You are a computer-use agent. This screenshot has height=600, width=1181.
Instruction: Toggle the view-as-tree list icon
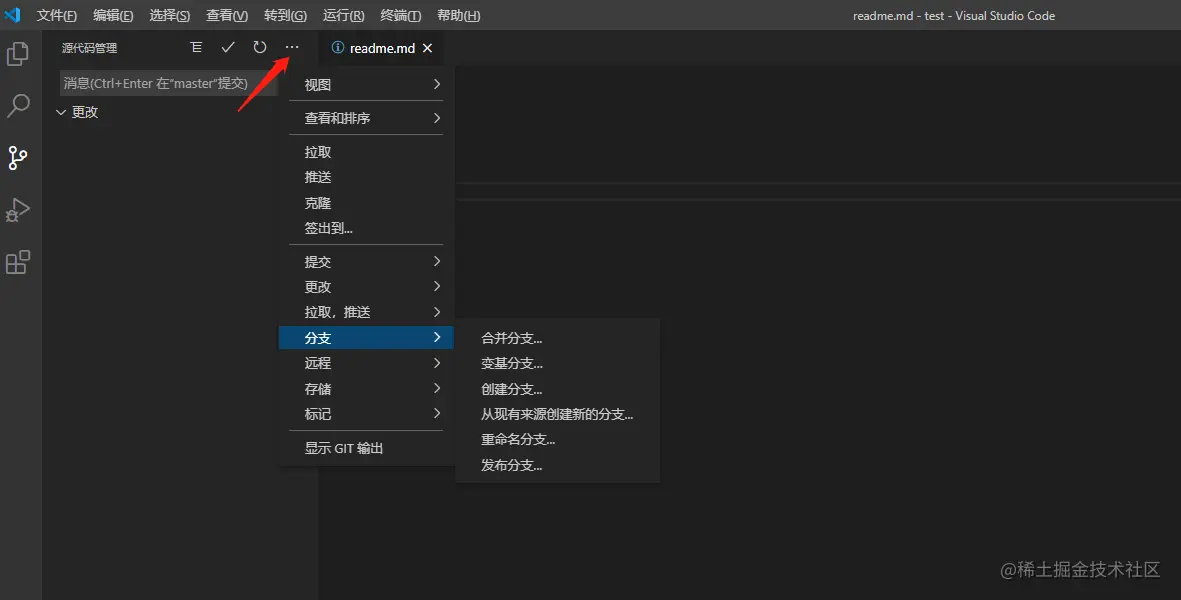pos(196,47)
